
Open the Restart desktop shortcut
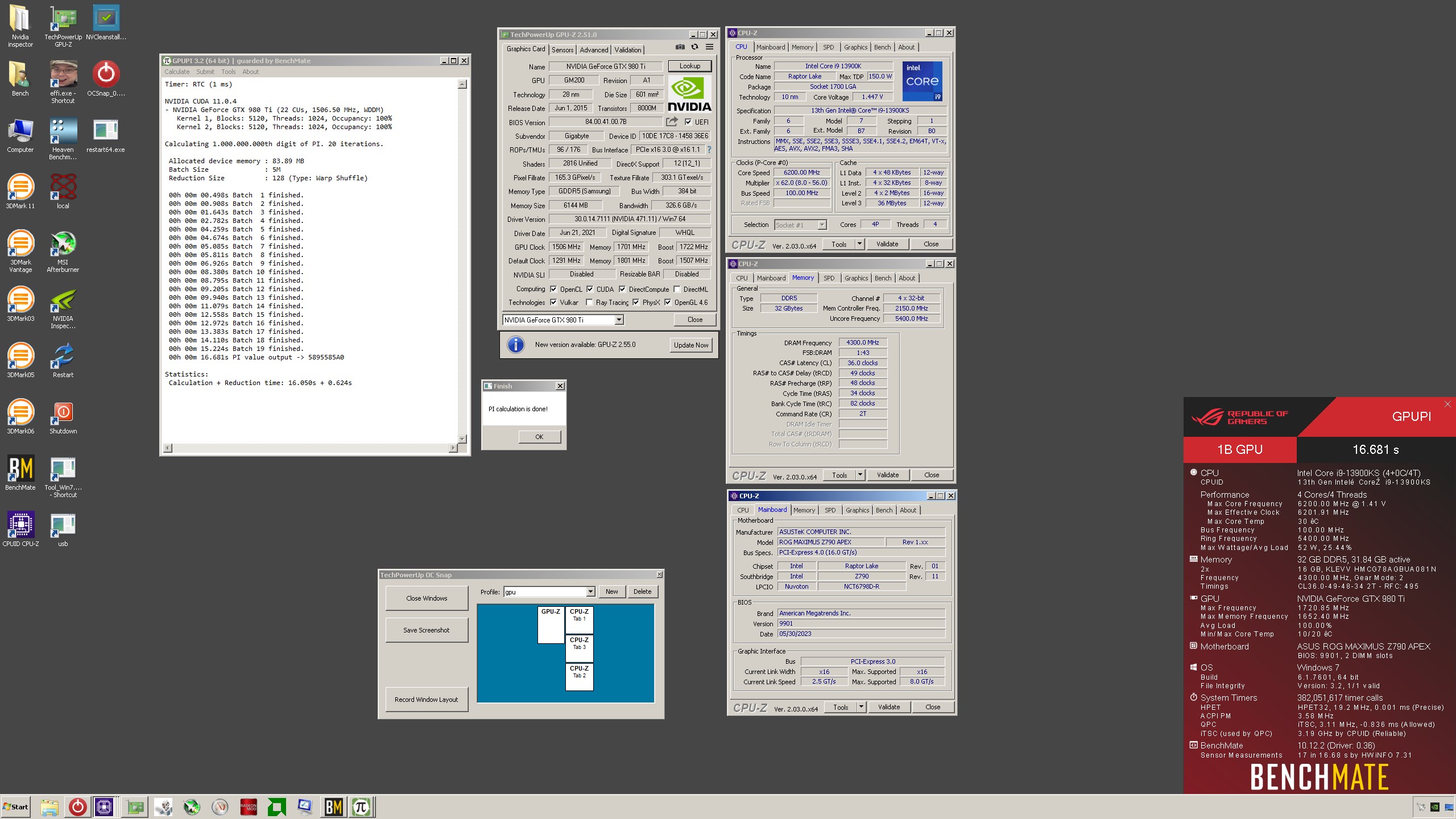(63, 360)
